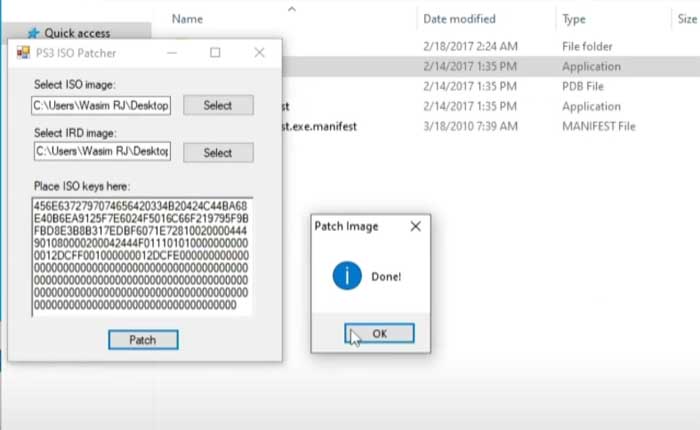Click the 3/18/2010 7:39 AM date cell
700x430 pixels.
(x=470, y=126)
